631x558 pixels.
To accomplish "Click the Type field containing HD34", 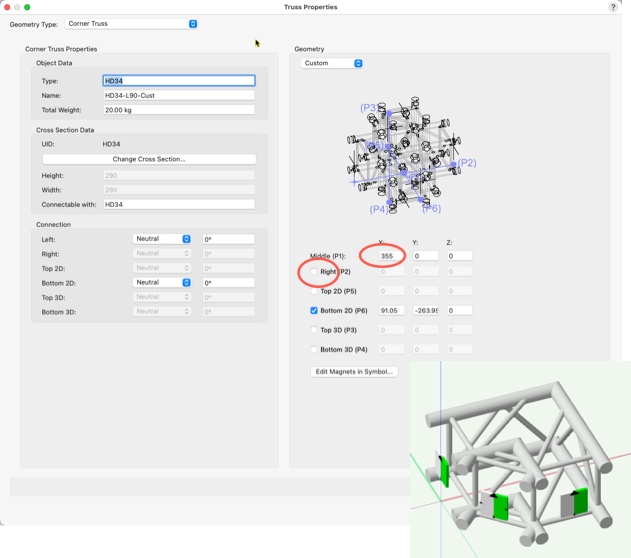I will (178, 81).
